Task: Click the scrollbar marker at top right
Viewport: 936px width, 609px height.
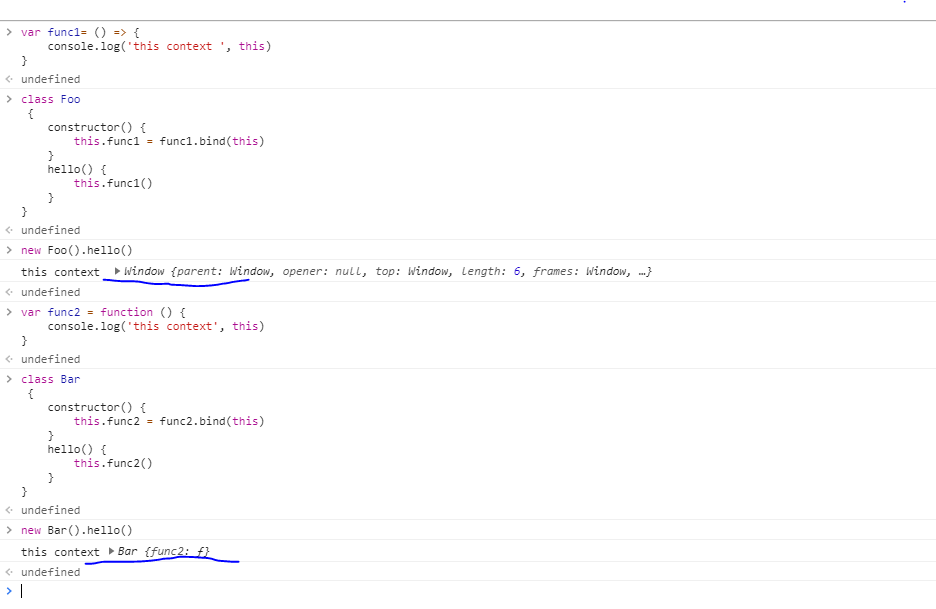Action: pyautogui.click(x=905, y=5)
